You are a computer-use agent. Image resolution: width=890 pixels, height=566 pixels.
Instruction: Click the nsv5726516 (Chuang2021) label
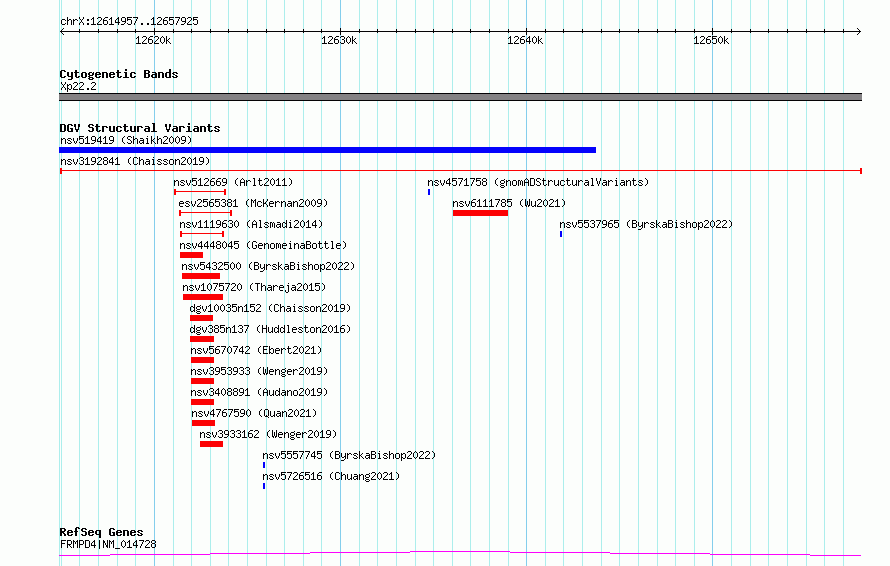[331, 476]
